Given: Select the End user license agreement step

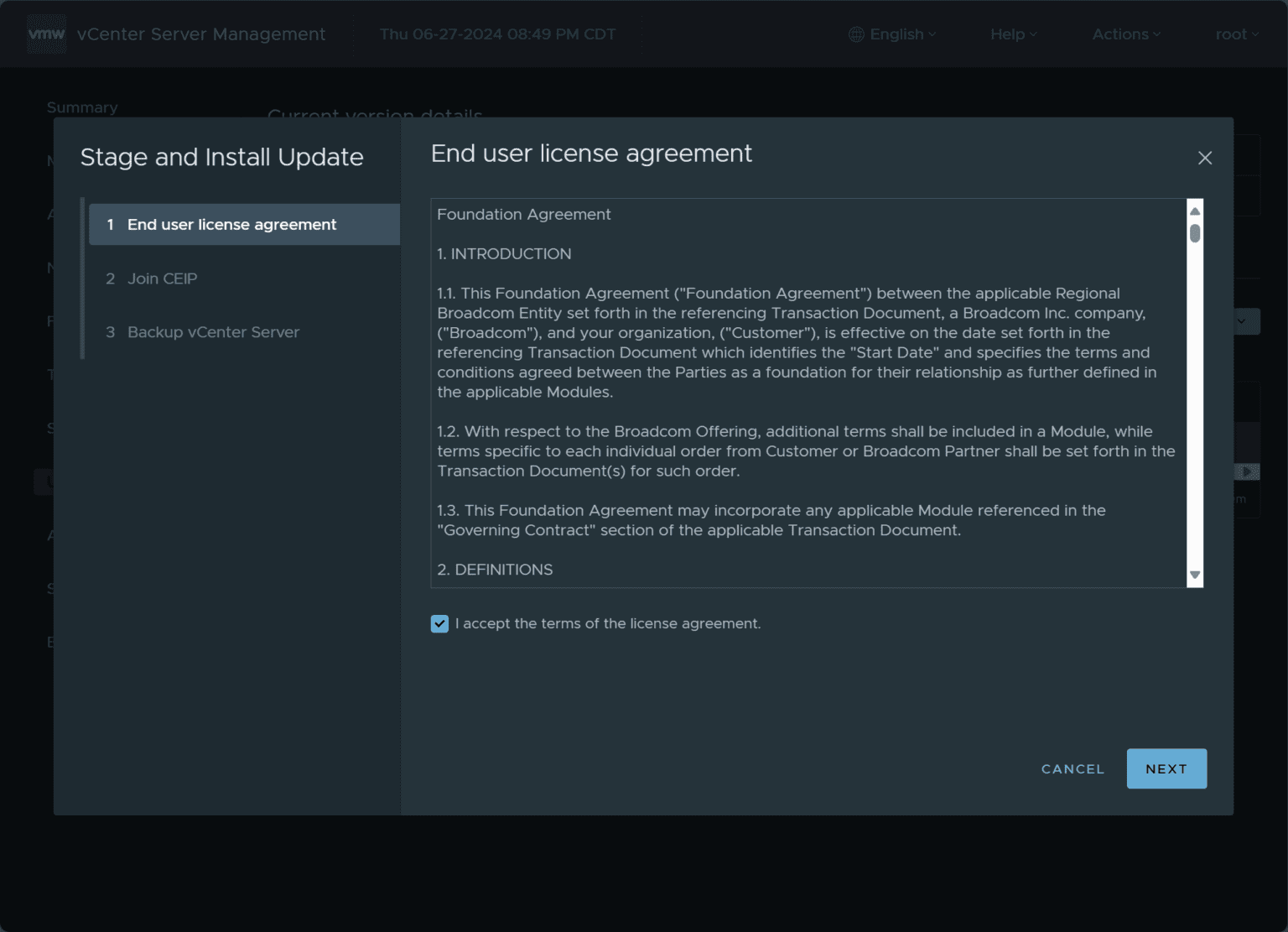Looking at the screenshot, I should tap(231, 225).
